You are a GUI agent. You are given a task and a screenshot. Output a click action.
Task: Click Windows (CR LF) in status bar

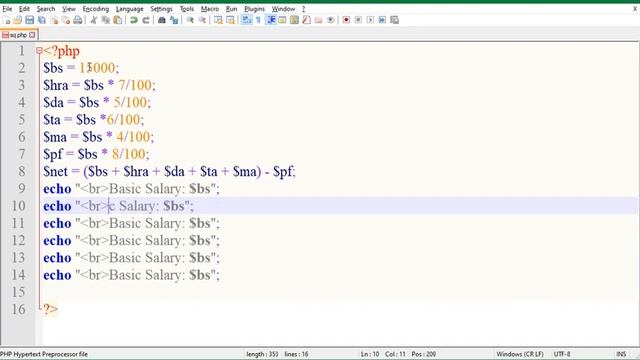pyautogui.click(x=520, y=354)
